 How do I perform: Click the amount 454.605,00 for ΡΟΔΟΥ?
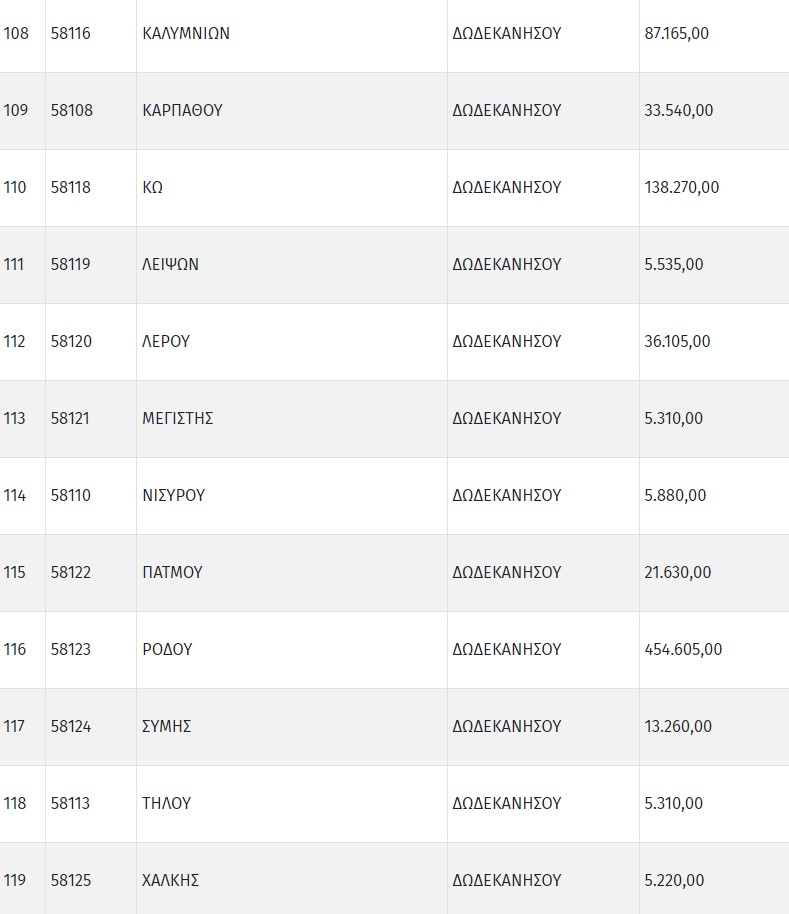683,649
